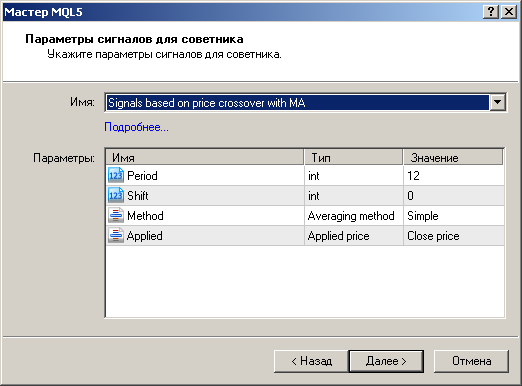522x386 pixels.
Task: Click the int type cell for Period
Action: [x=354, y=176]
